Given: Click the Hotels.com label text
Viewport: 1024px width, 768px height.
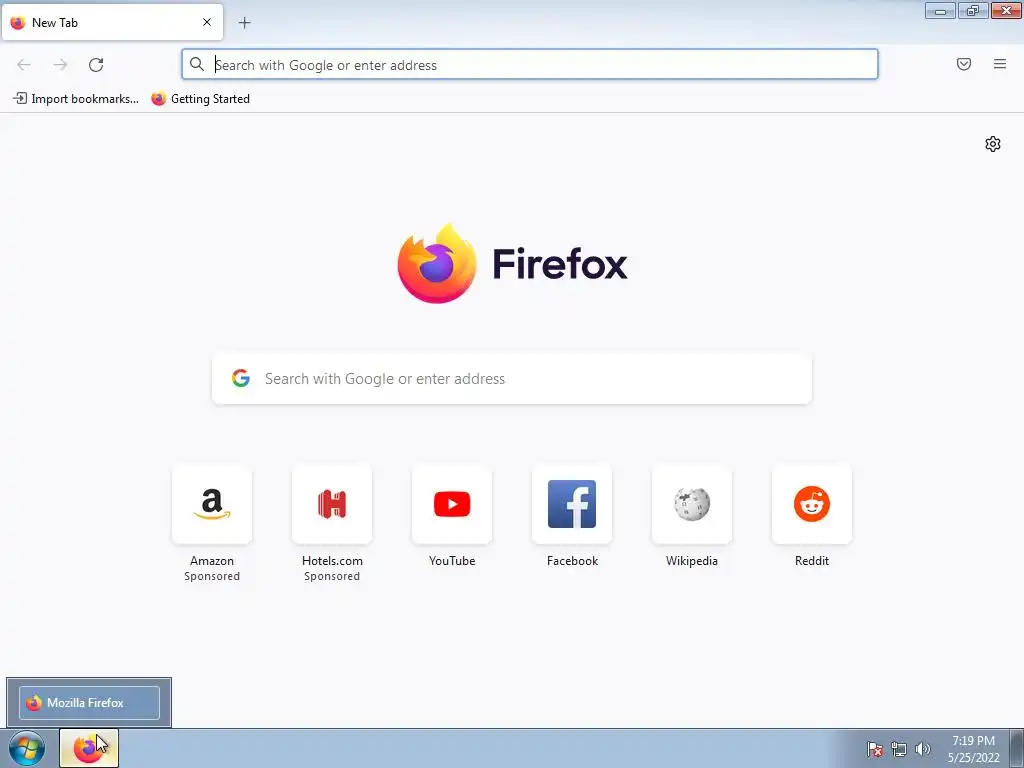Looking at the screenshot, I should (332, 561).
